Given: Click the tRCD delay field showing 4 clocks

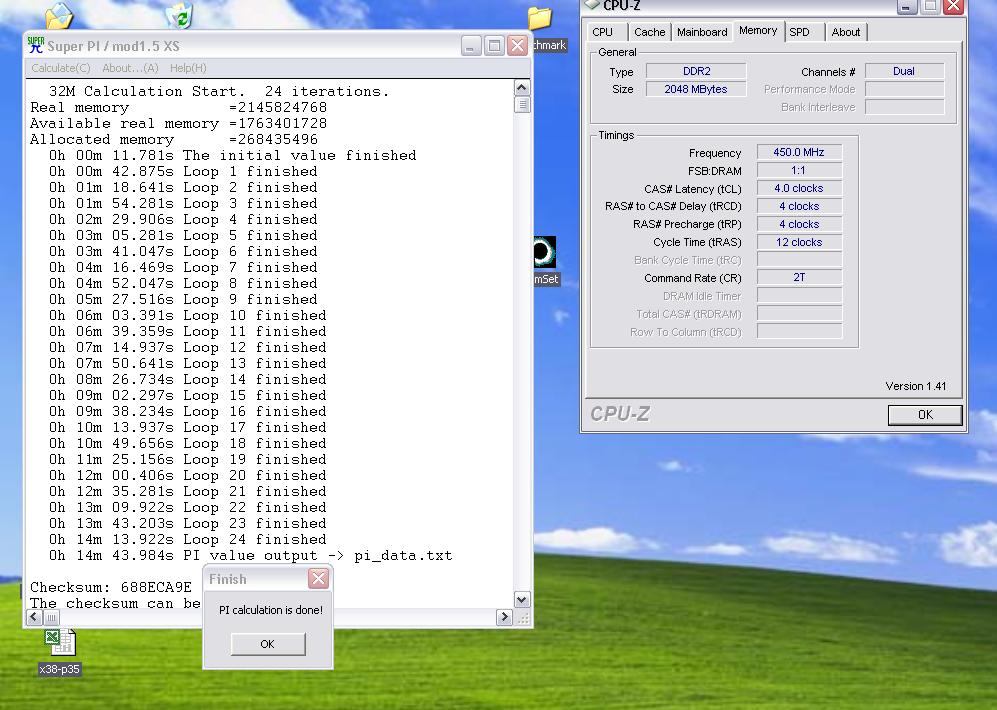Looking at the screenshot, I should pyautogui.click(x=799, y=206).
